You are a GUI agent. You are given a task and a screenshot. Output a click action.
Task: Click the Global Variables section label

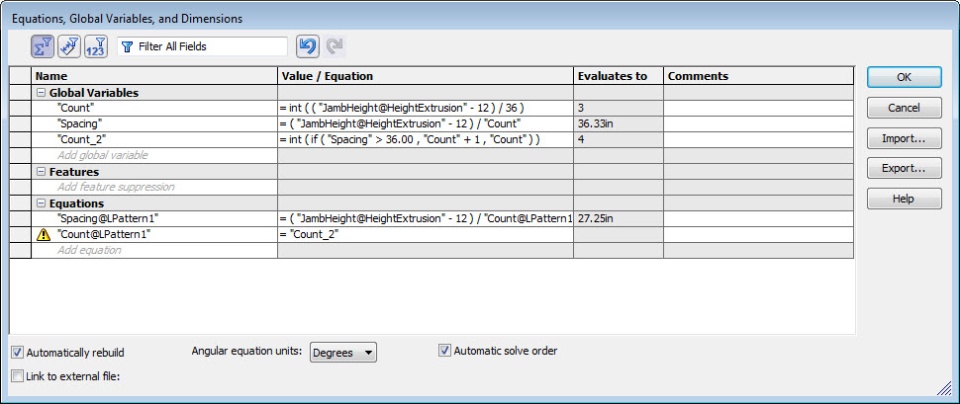(x=94, y=93)
